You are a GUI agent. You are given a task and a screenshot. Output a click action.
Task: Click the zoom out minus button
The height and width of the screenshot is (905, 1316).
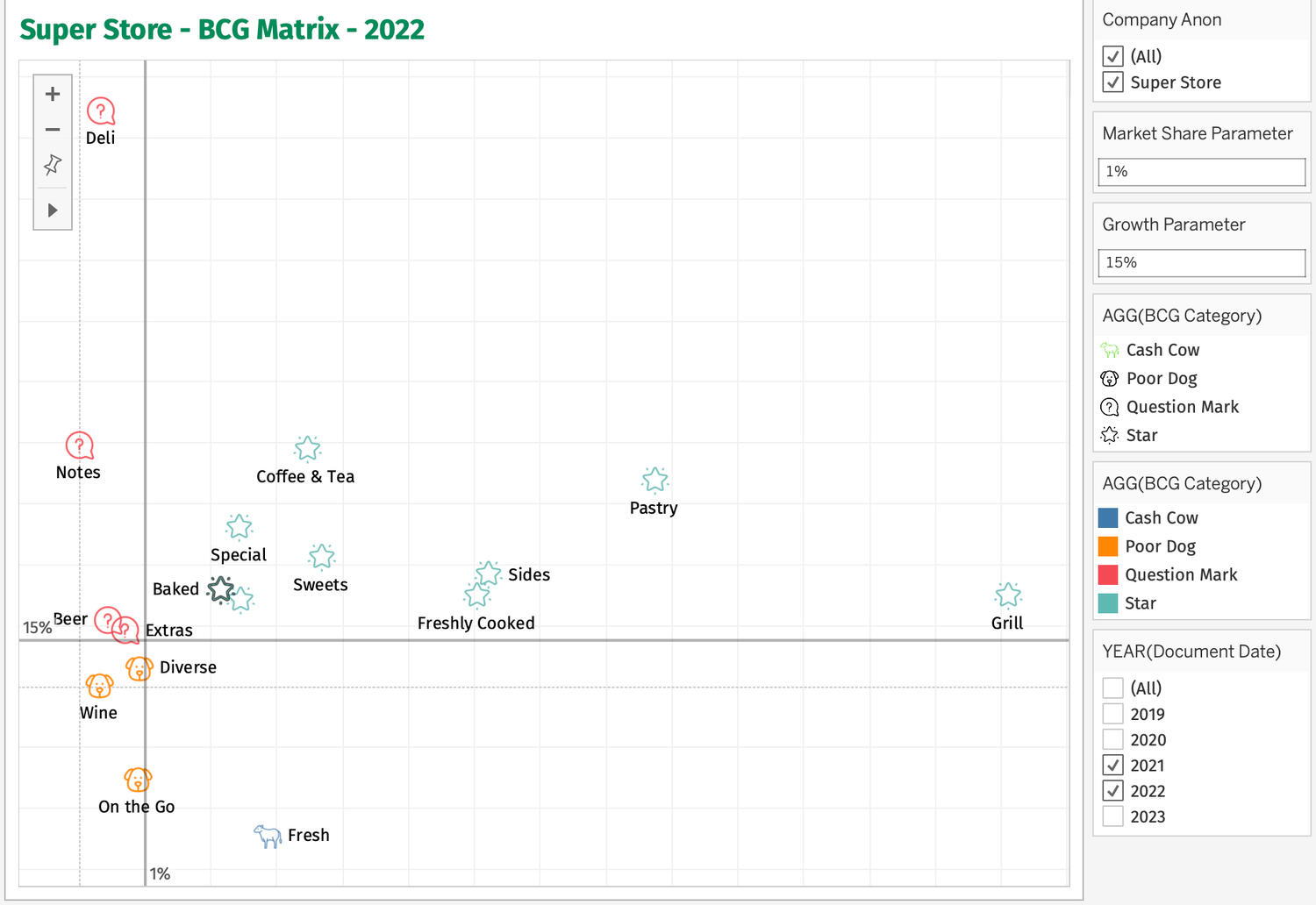point(53,130)
